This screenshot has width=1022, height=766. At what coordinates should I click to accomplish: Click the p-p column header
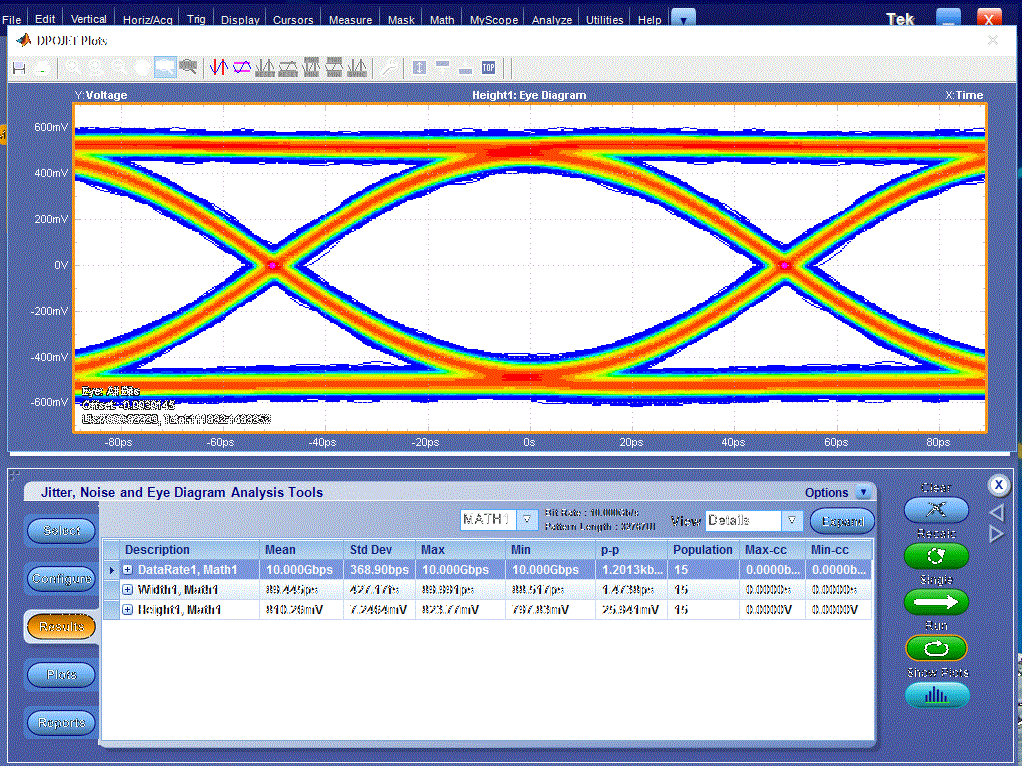(631, 550)
